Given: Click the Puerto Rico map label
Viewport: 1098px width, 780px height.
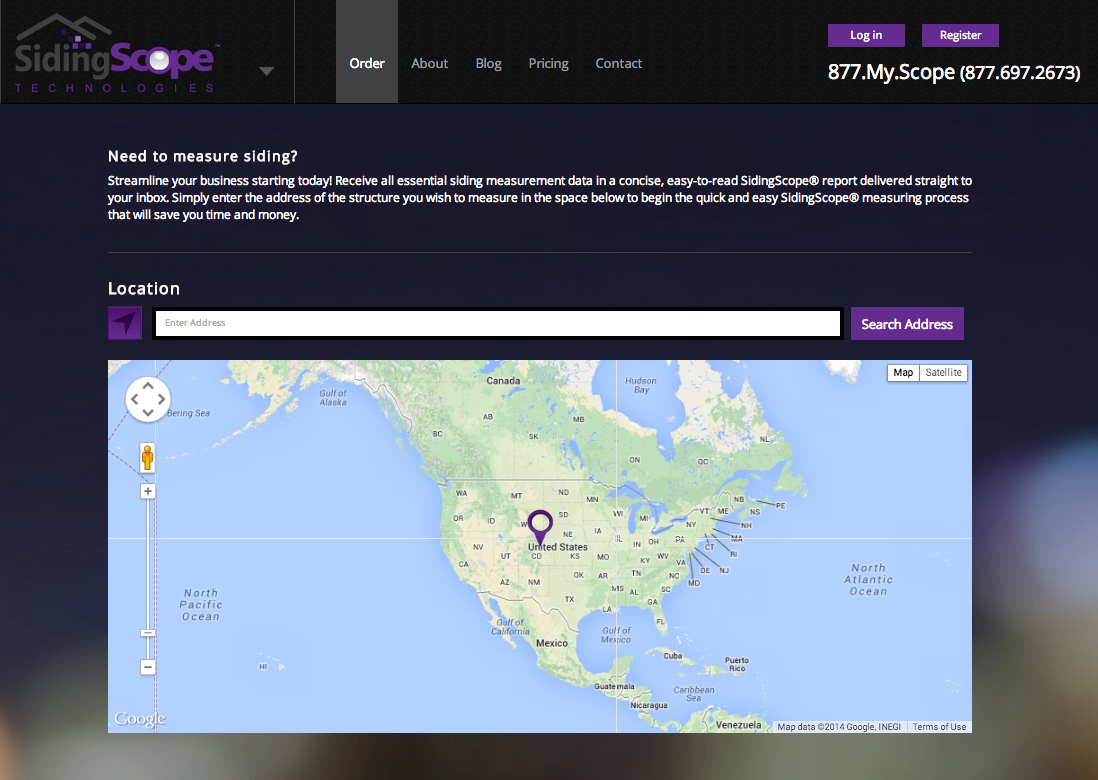Looking at the screenshot, I should pos(737,664).
